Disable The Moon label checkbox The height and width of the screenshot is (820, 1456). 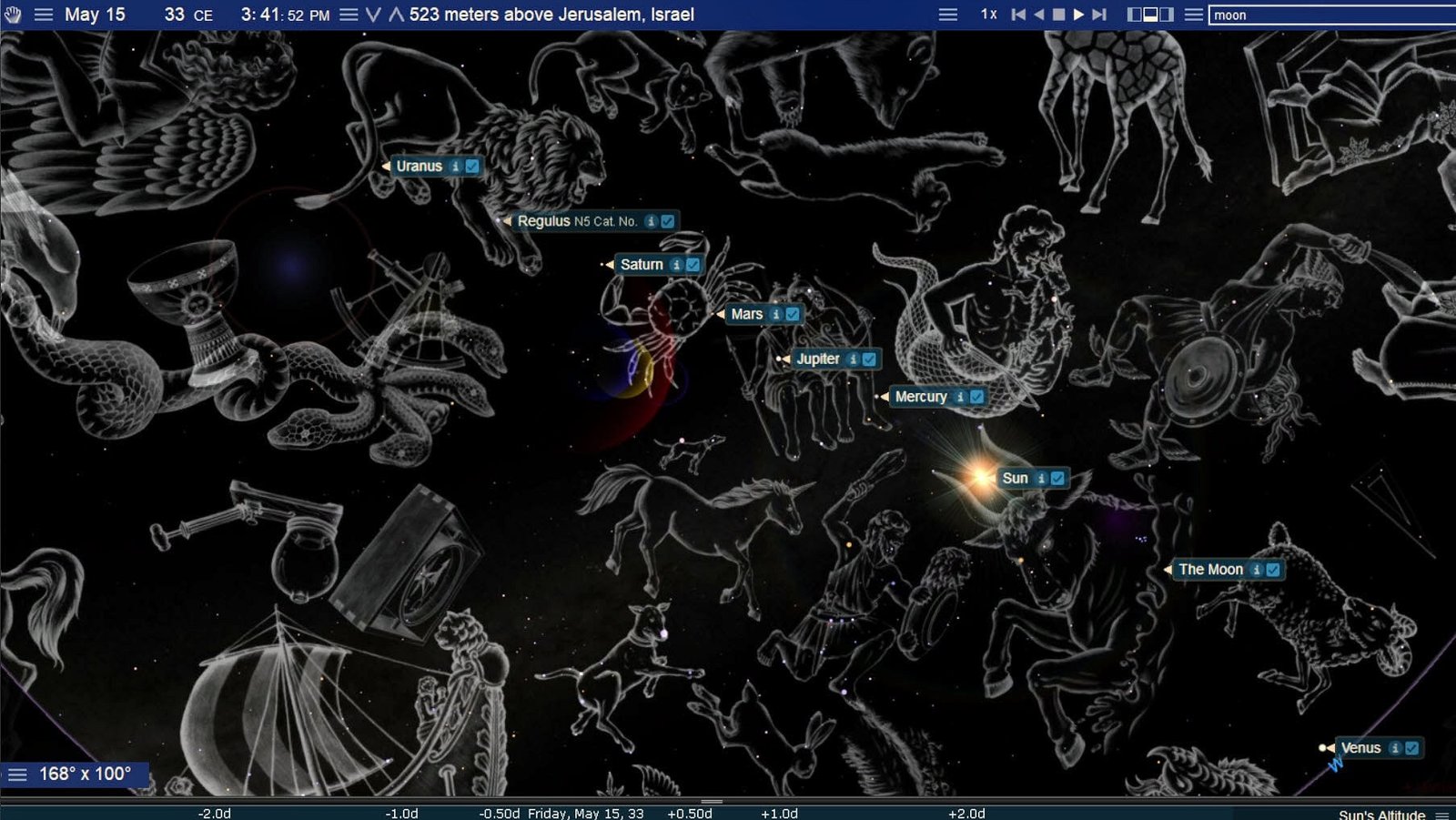tap(1273, 570)
